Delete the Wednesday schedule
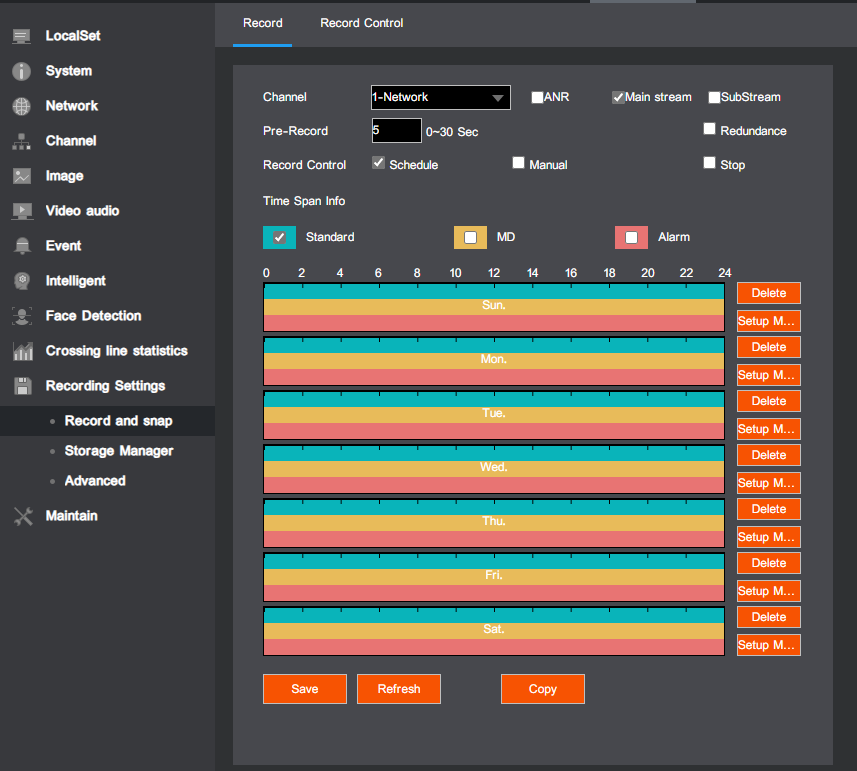The width and height of the screenshot is (857, 771). pyautogui.click(x=769, y=455)
